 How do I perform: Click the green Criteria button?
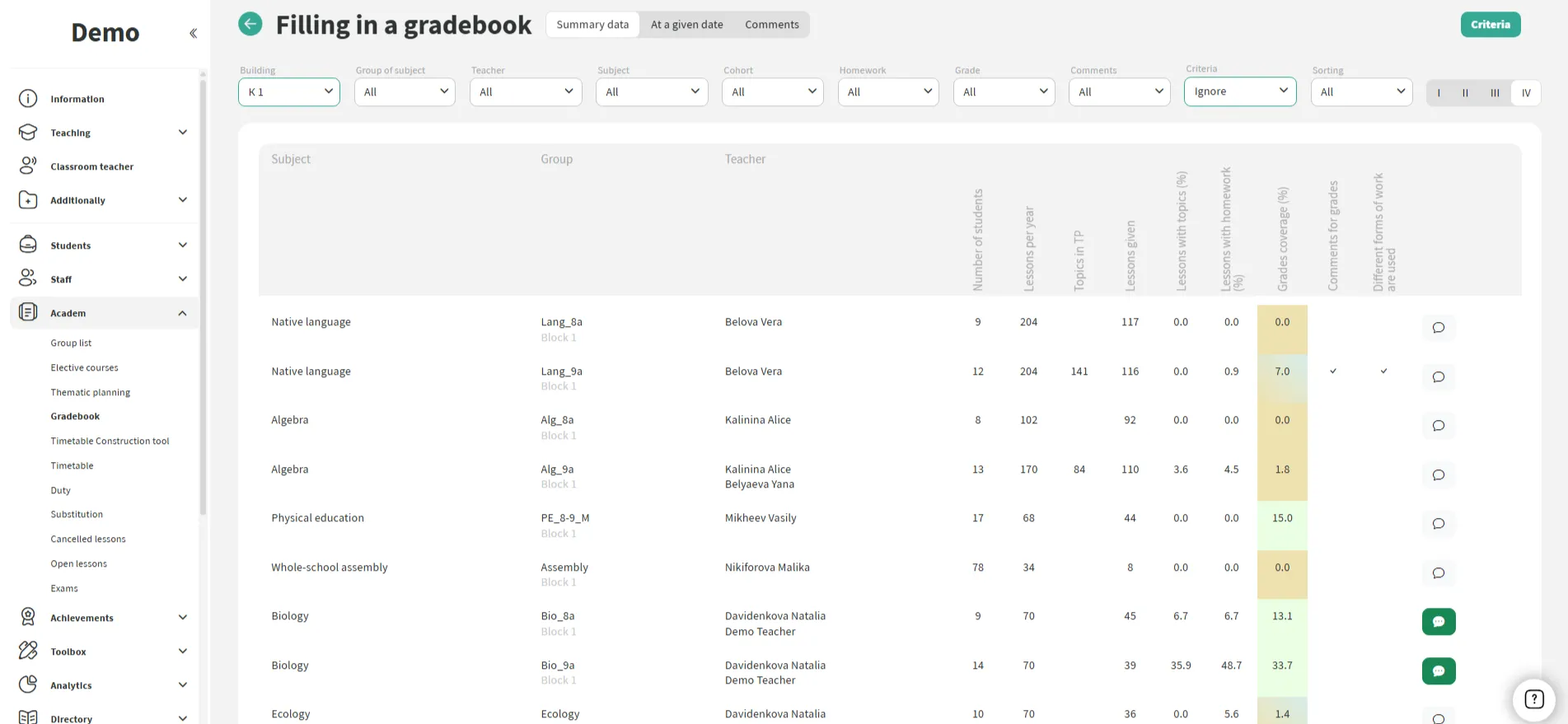point(1490,25)
